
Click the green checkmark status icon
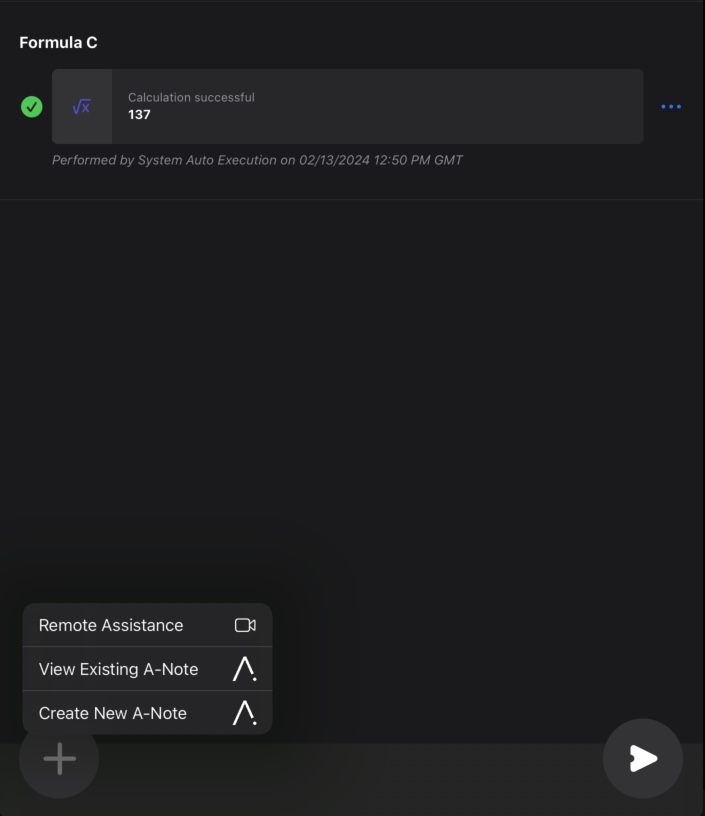(32, 107)
